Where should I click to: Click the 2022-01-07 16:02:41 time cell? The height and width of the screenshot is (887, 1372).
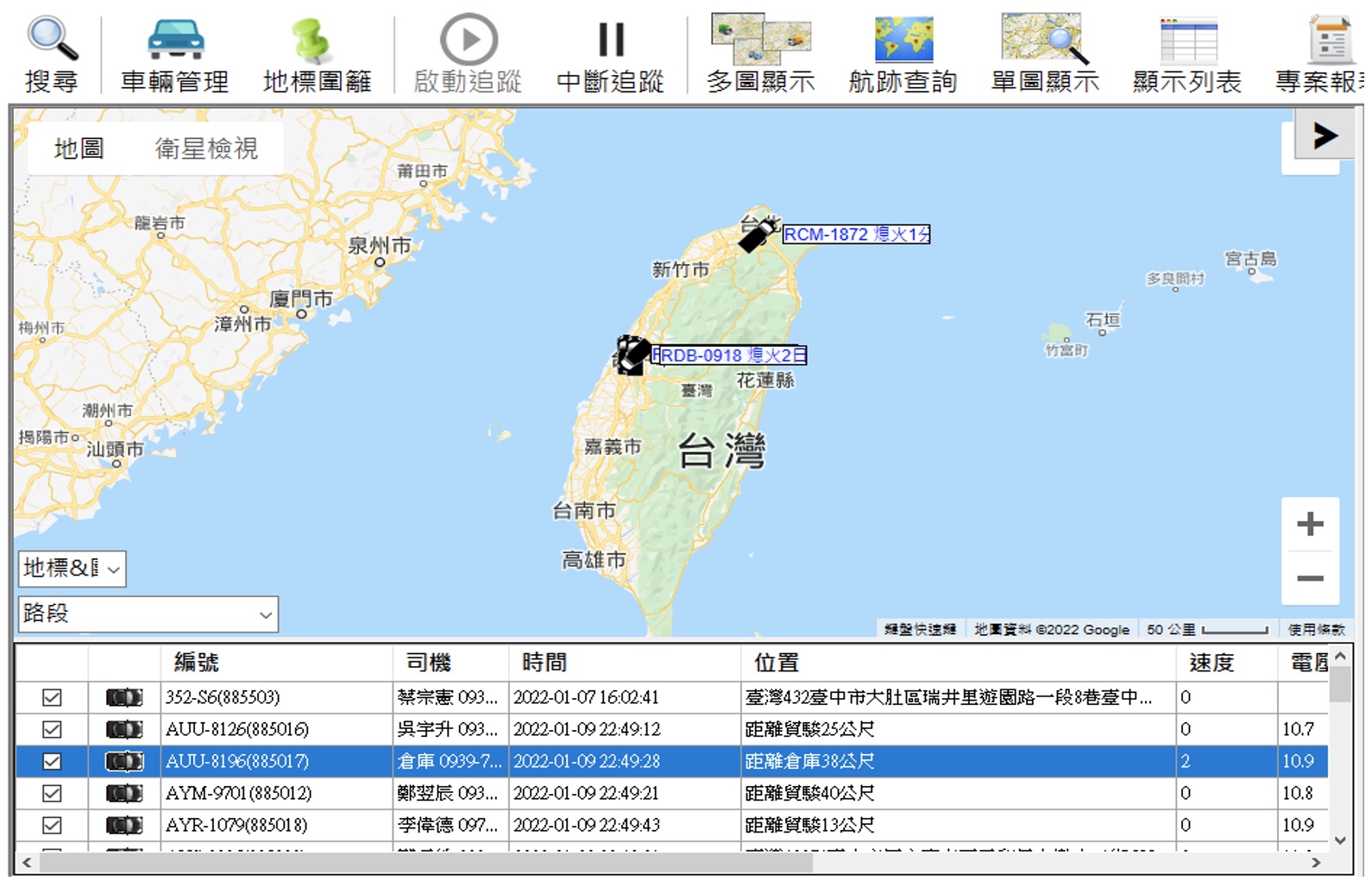pyautogui.click(x=625, y=697)
